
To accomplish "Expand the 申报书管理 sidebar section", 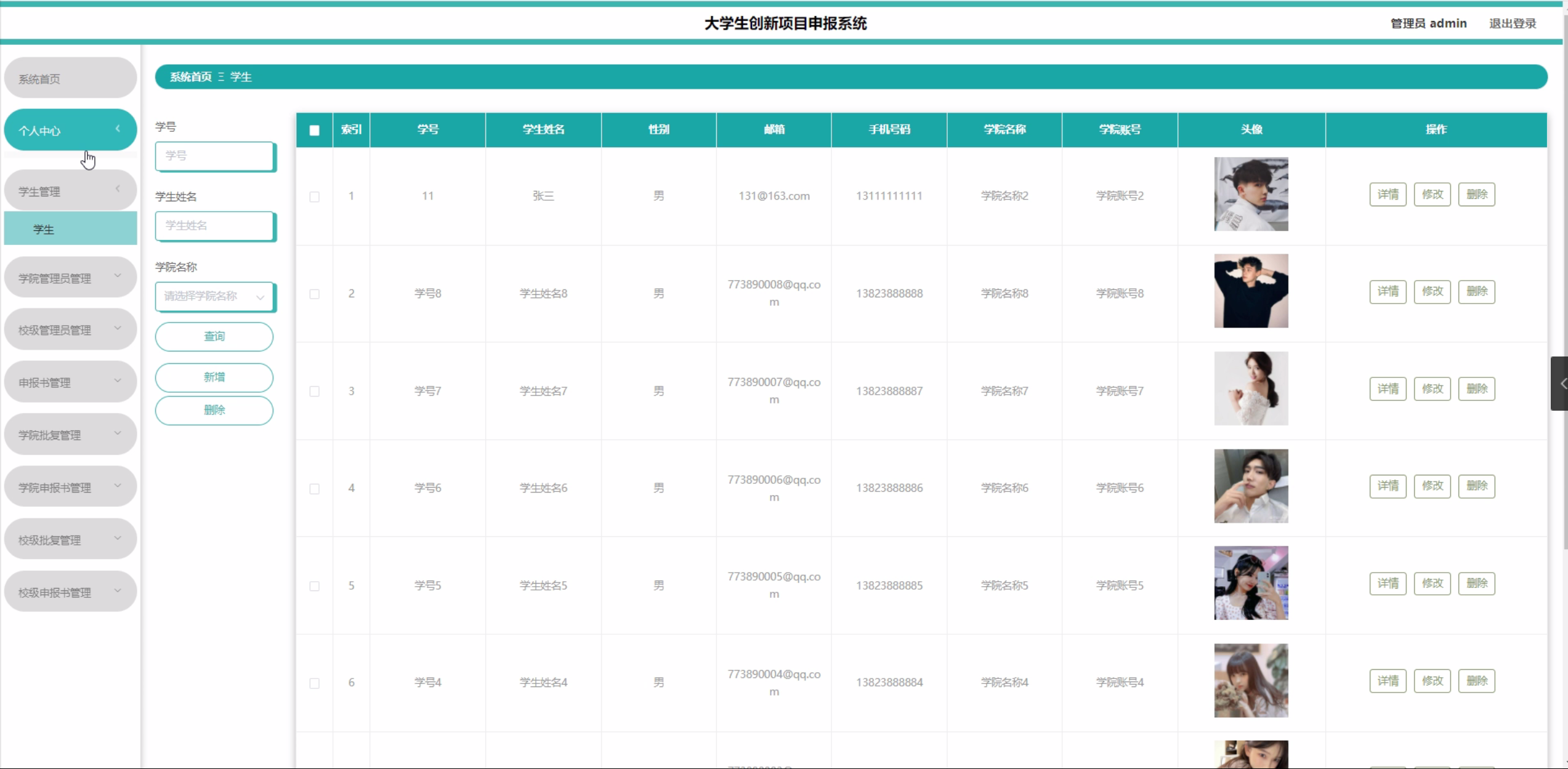I will pos(70,382).
